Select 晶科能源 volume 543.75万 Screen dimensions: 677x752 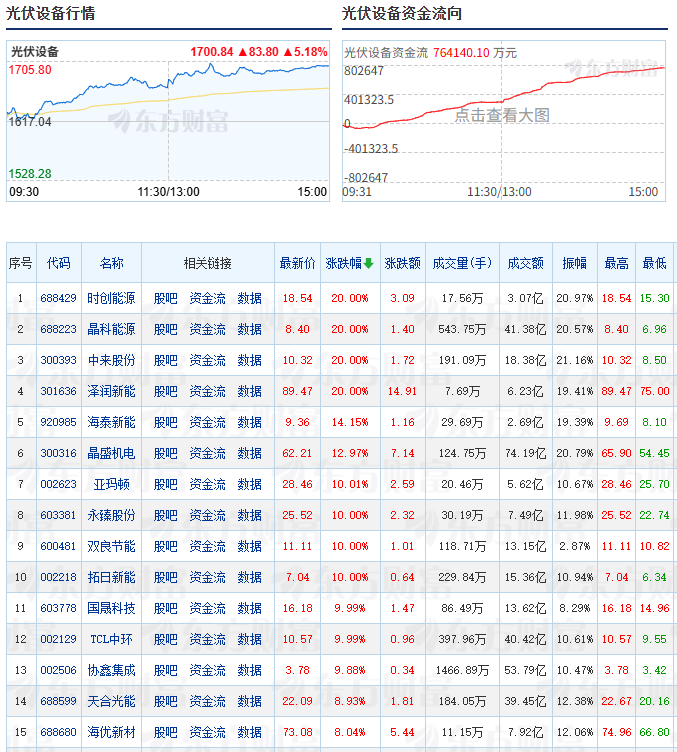tap(462, 329)
